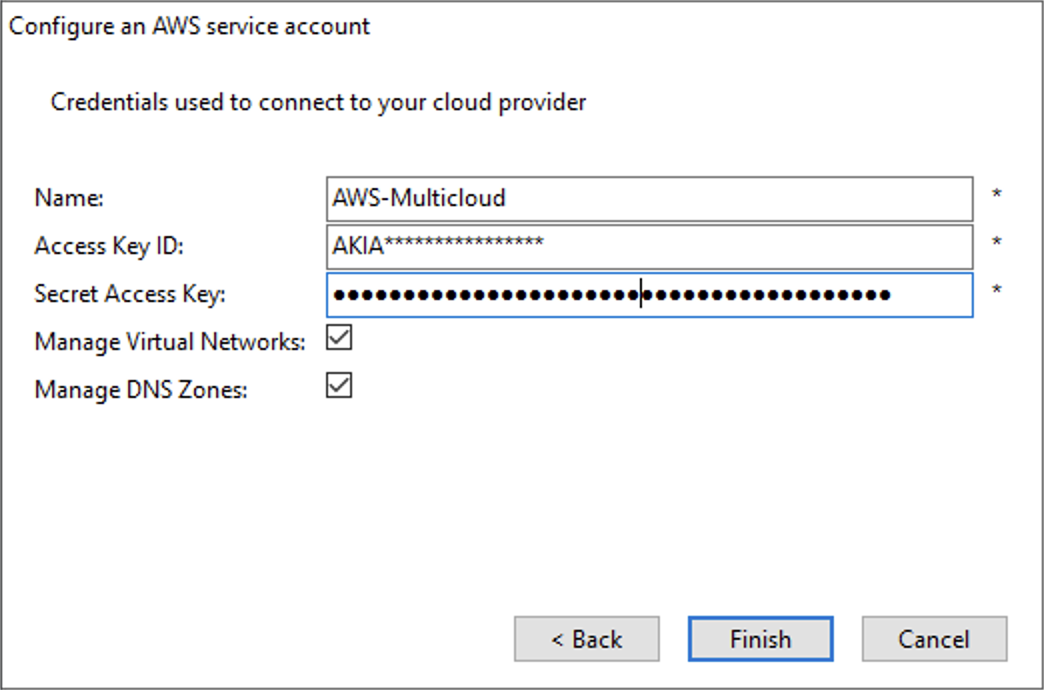The height and width of the screenshot is (690, 1044).
Task: Cancel the AWS account setup
Action: 934,639
